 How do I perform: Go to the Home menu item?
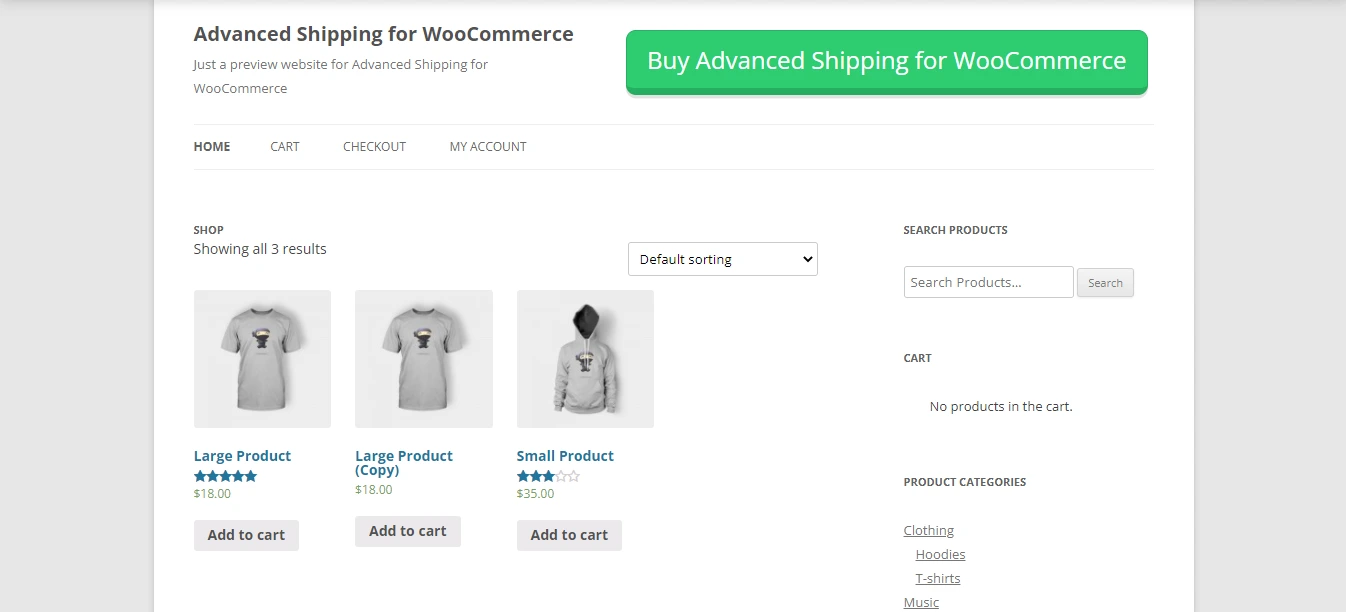coord(212,146)
